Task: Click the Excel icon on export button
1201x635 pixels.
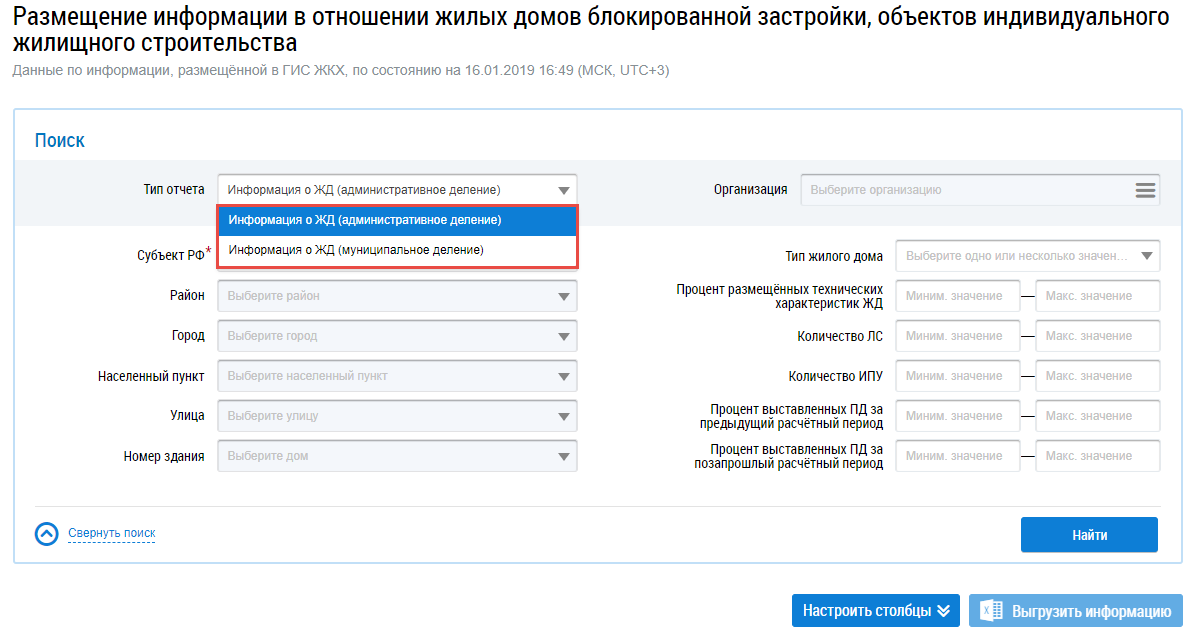Action: coord(991,611)
